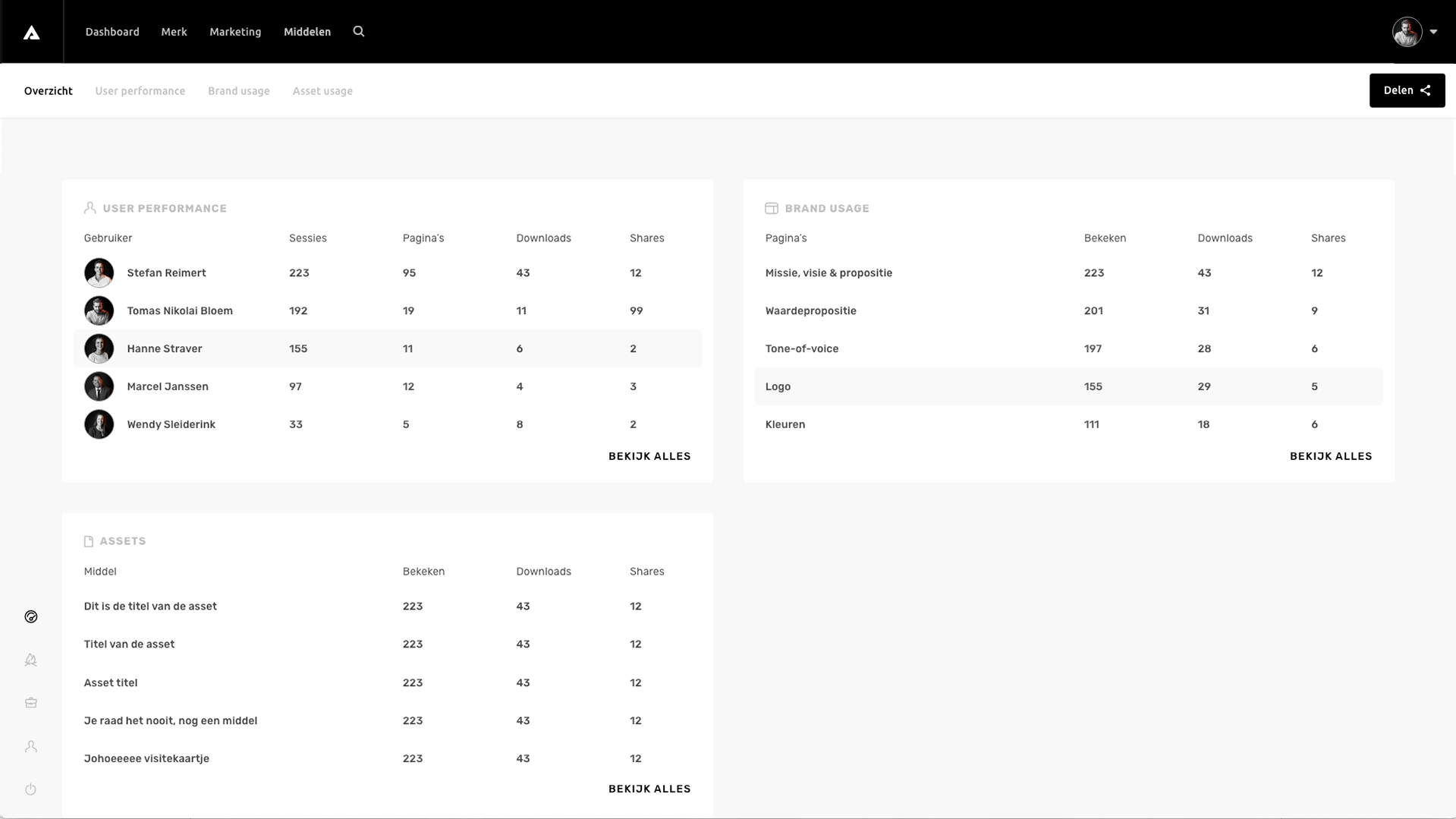Click the User Performance person icon
Image resolution: width=1456 pixels, height=819 pixels.
click(90, 207)
